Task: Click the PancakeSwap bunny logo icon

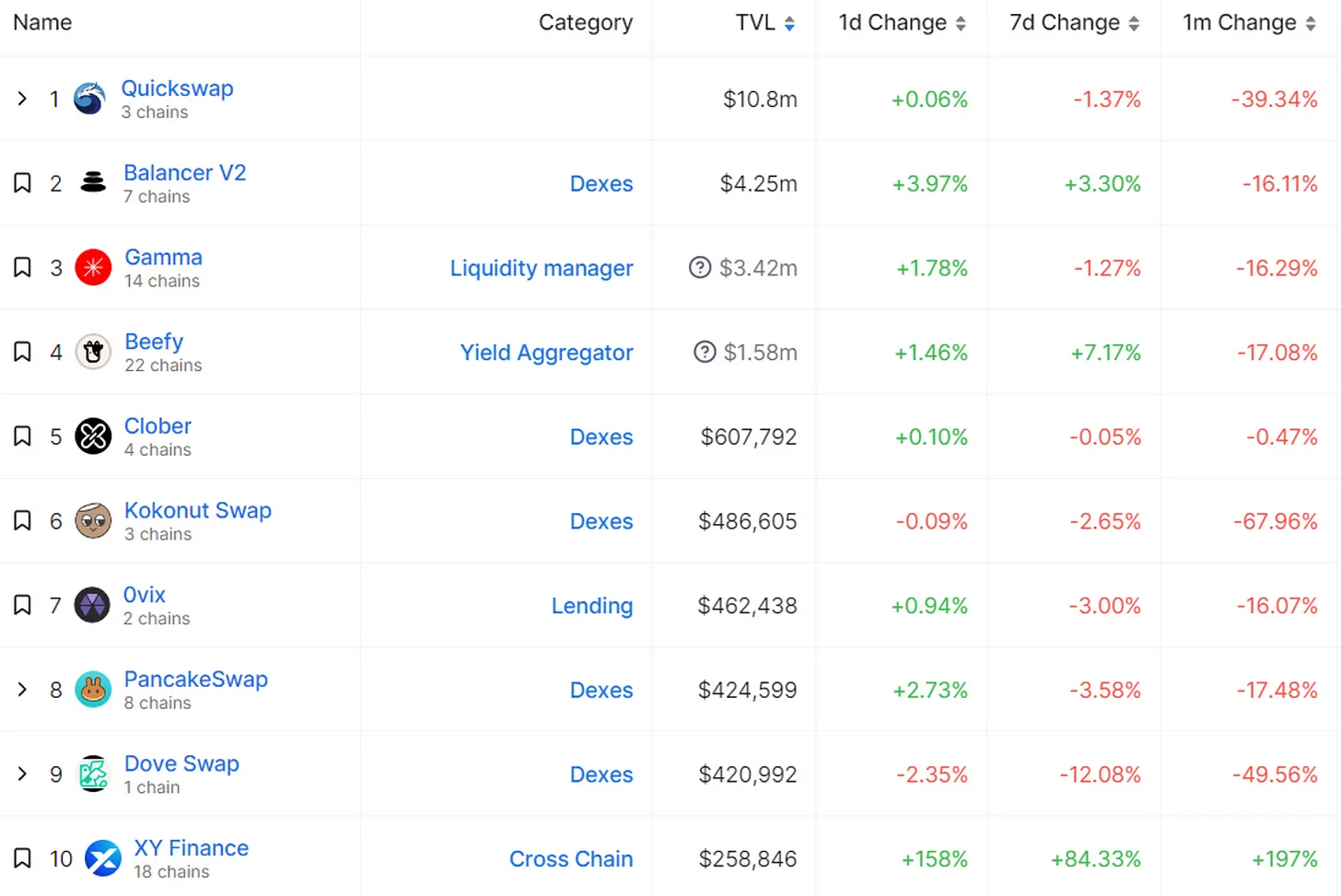Action: click(x=93, y=690)
